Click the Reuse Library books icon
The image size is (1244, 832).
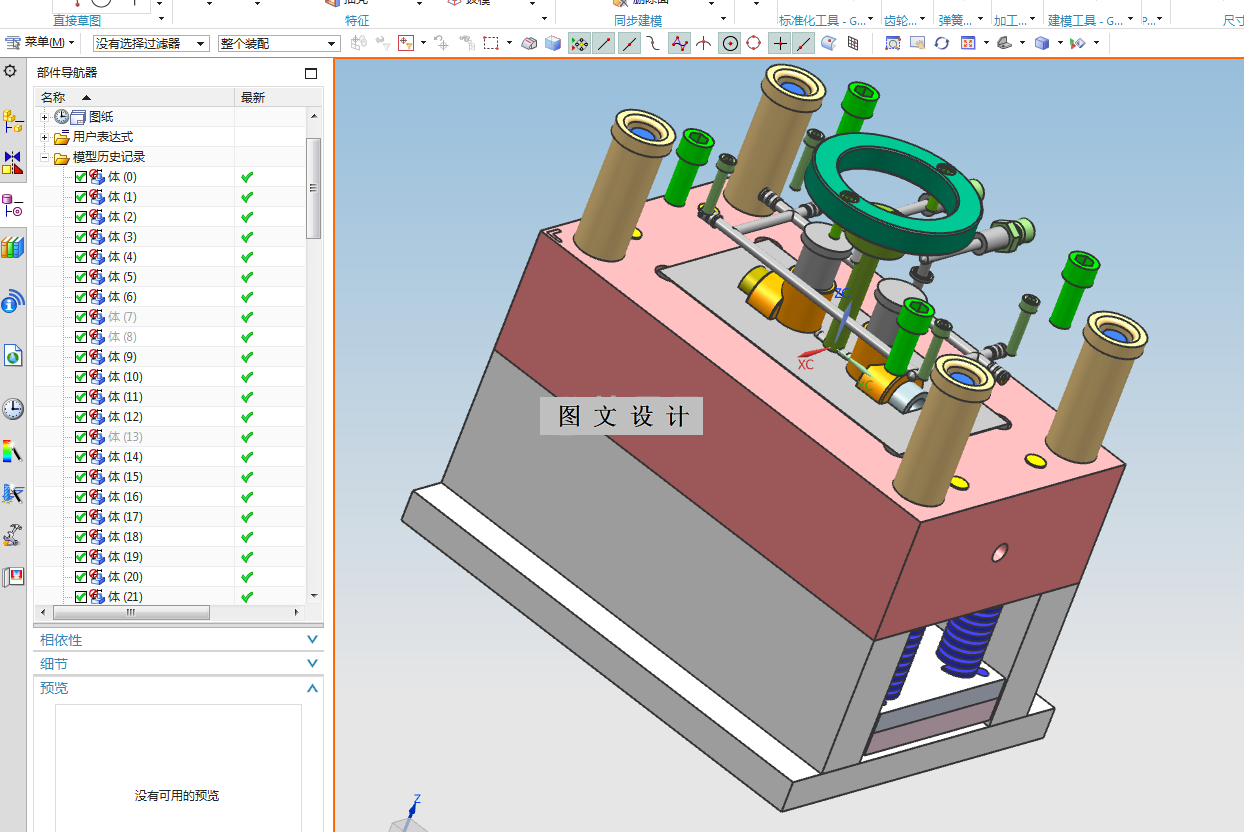(12, 248)
